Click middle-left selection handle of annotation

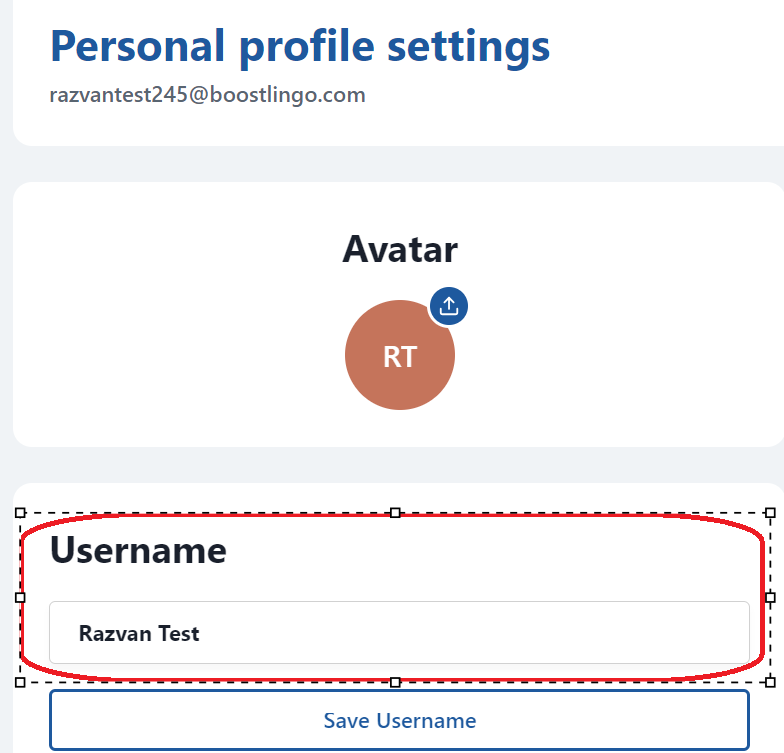[x=20, y=598]
